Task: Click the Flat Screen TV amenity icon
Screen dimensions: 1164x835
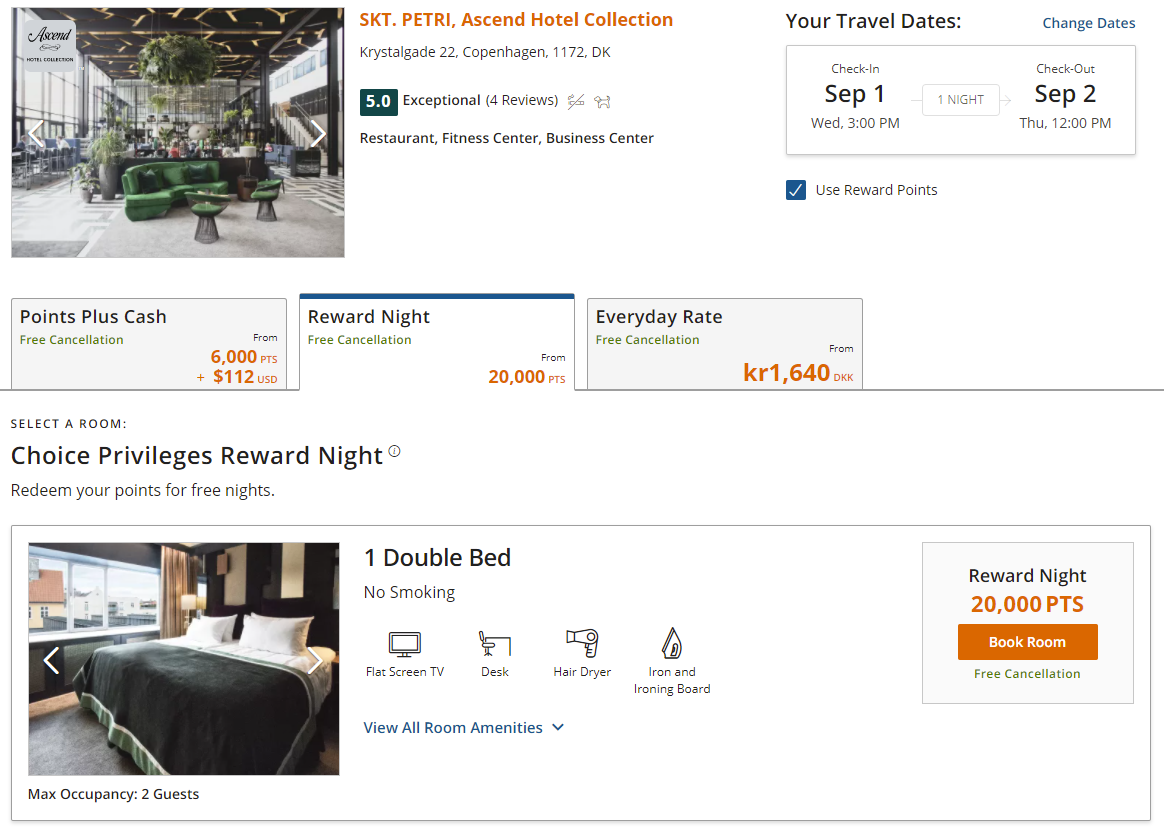Action: click(x=405, y=644)
